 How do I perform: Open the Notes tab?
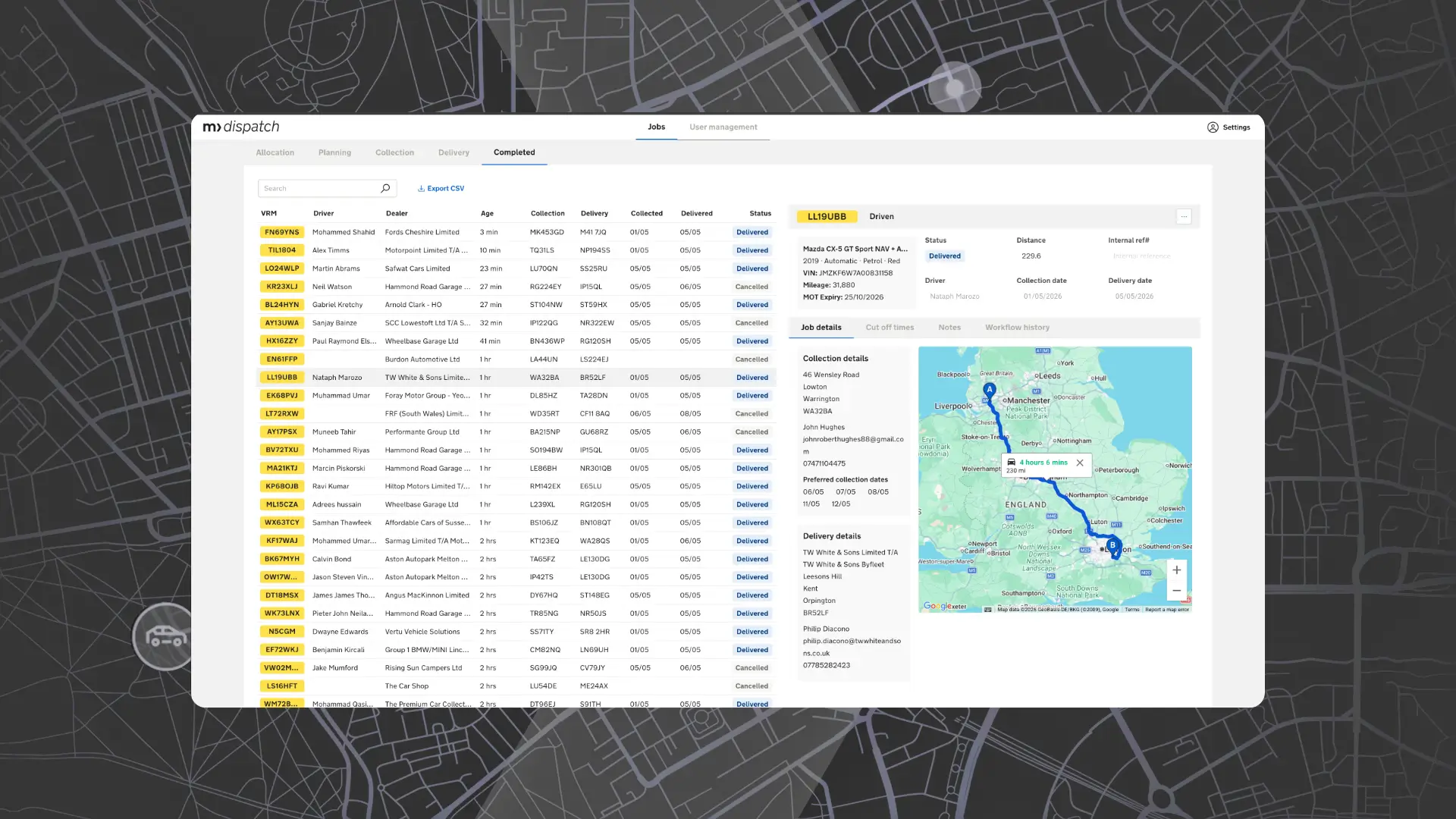coord(949,328)
